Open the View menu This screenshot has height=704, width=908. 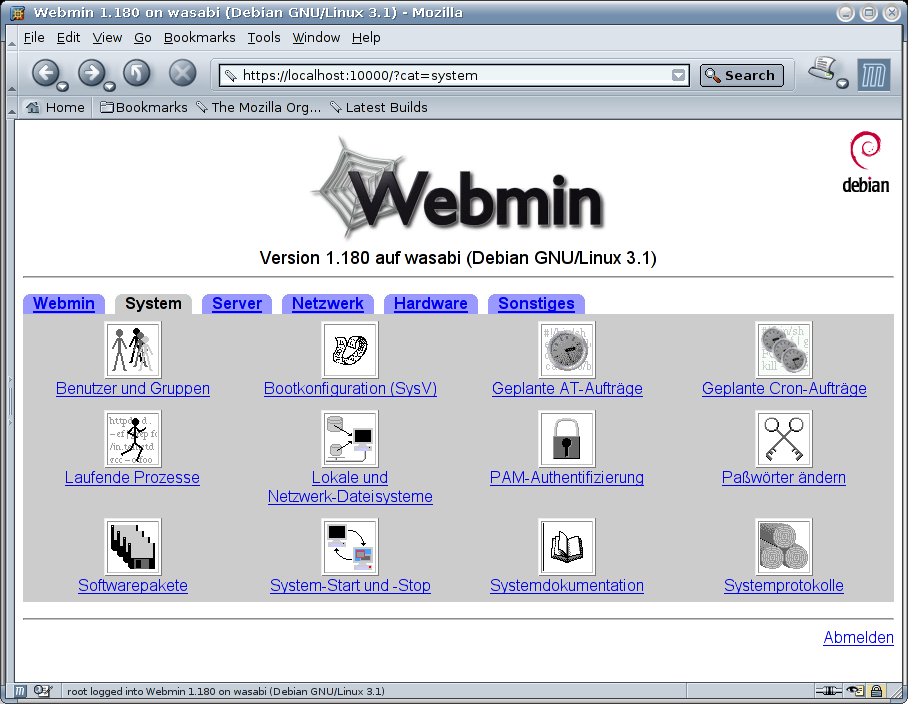coord(107,38)
